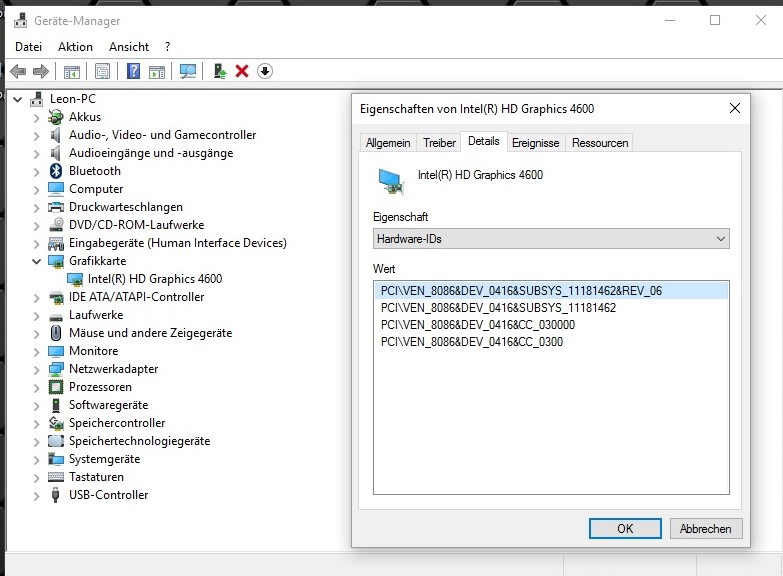Collapse the Grafikkarte category
Image resolution: width=783 pixels, height=576 pixels.
pos(36,261)
